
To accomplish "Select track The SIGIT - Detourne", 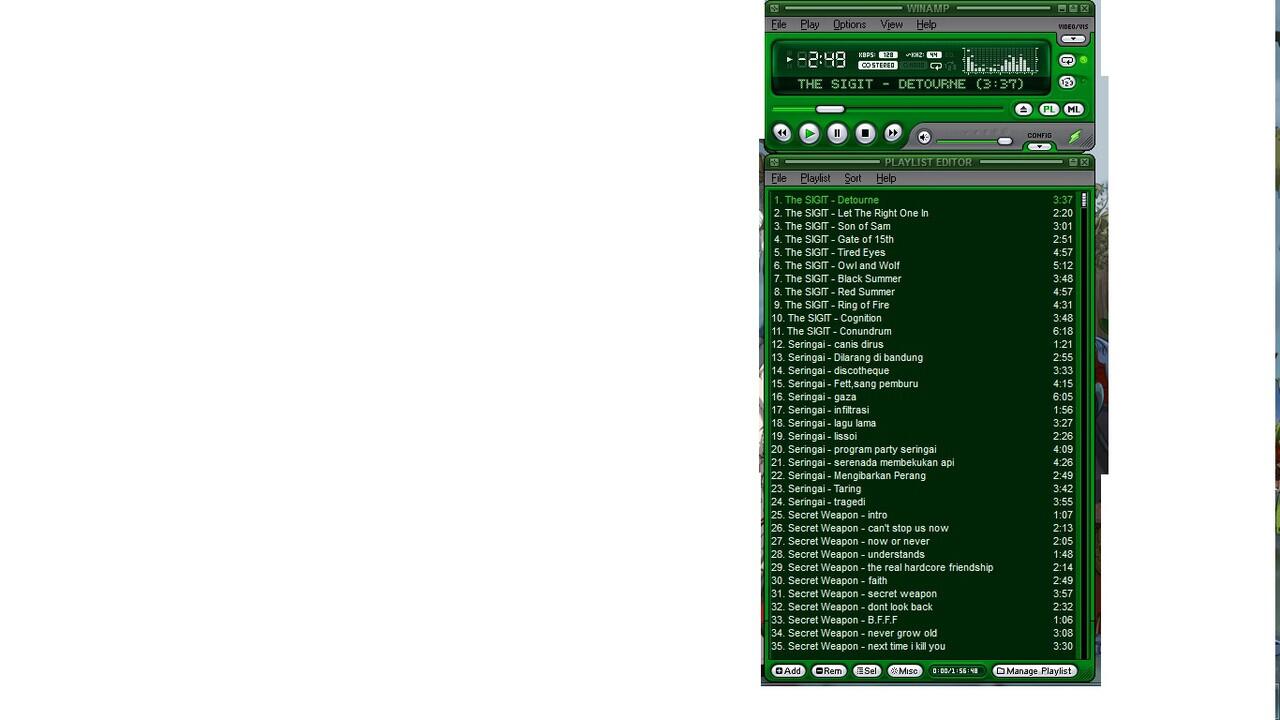I will [x=923, y=200].
